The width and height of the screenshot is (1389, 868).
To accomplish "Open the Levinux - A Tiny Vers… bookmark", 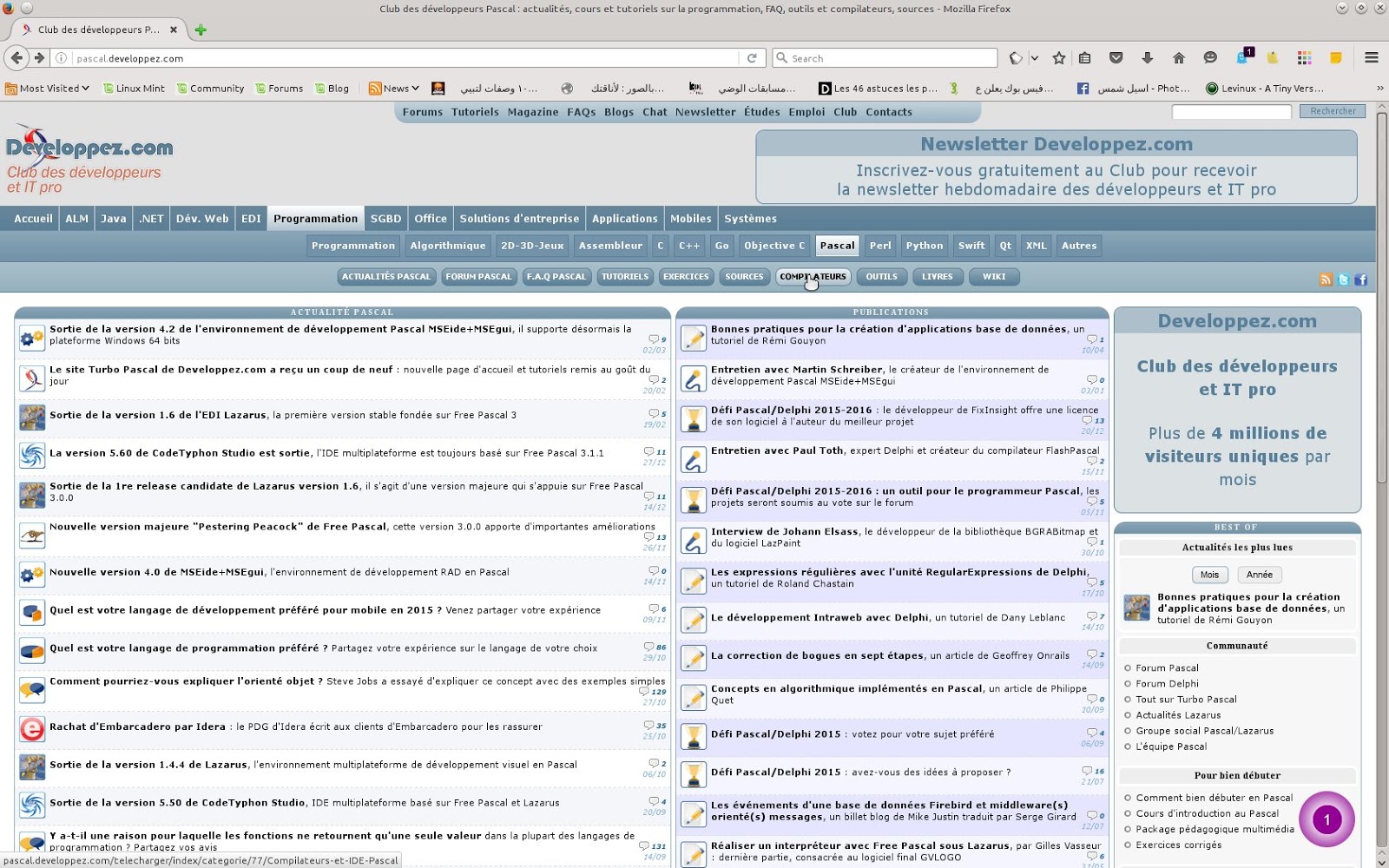I will (x=1265, y=89).
